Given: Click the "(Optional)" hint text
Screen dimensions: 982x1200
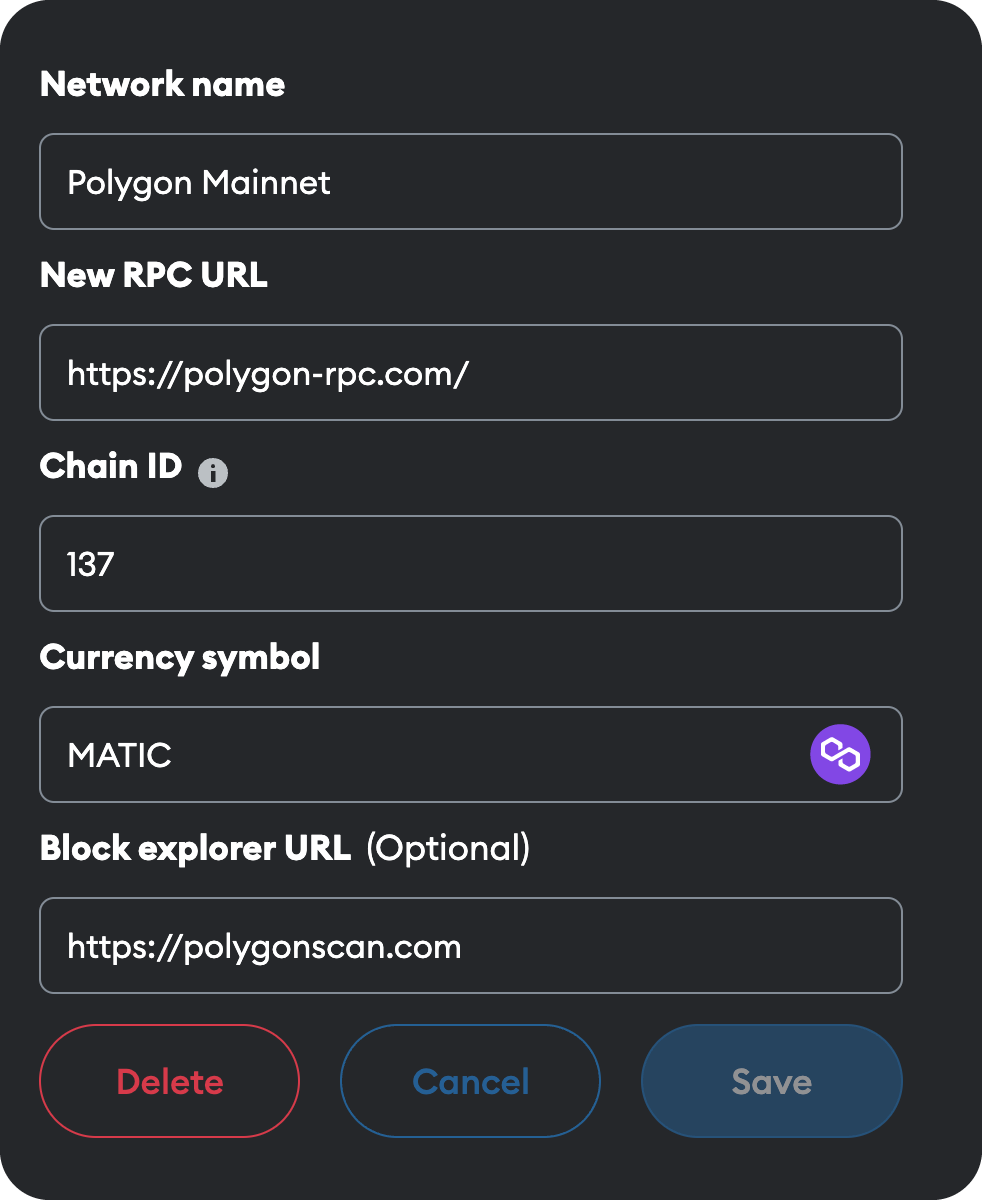Looking at the screenshot, I should [x=447, y=848].
